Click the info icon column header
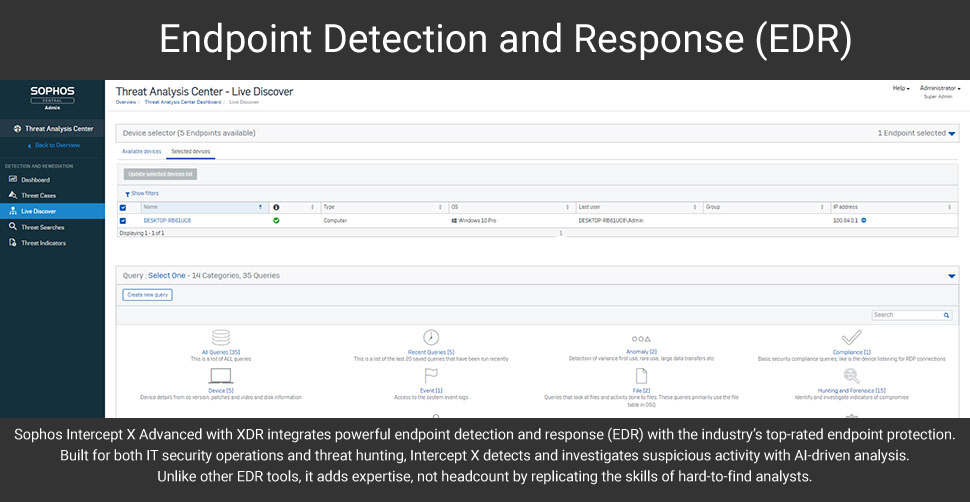Screen dimensions: 970x502 (x=276, y=207)
